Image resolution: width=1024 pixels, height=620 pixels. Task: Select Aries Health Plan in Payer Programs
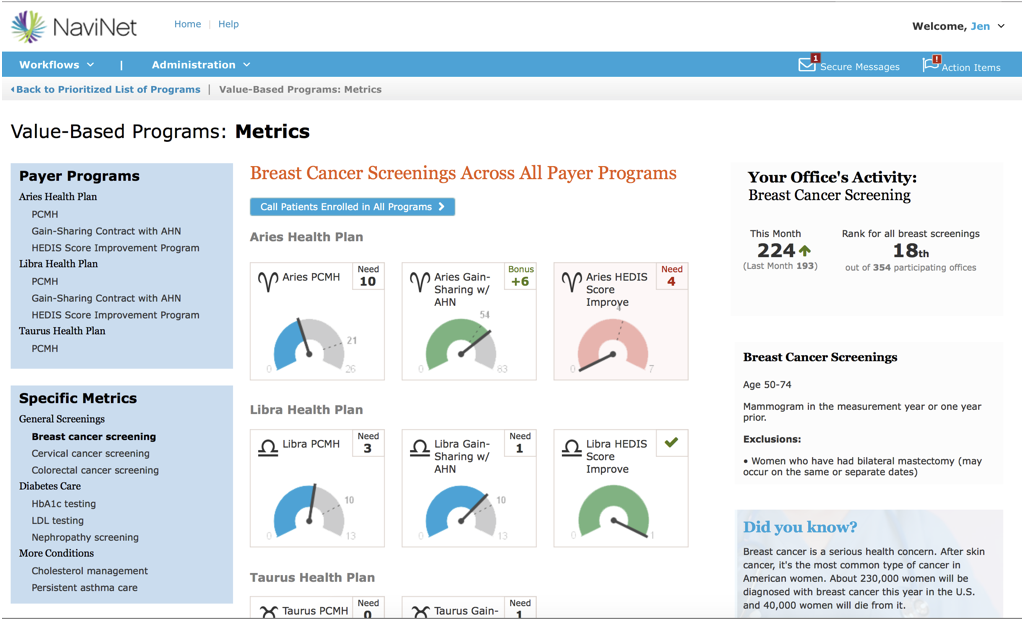(58, 197)
